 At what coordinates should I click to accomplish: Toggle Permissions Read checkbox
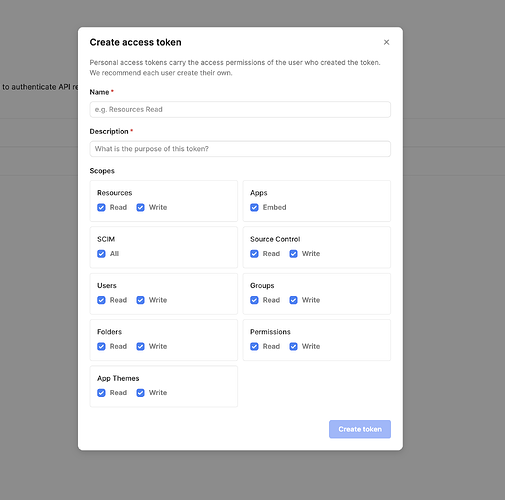(x=254, y=346)
